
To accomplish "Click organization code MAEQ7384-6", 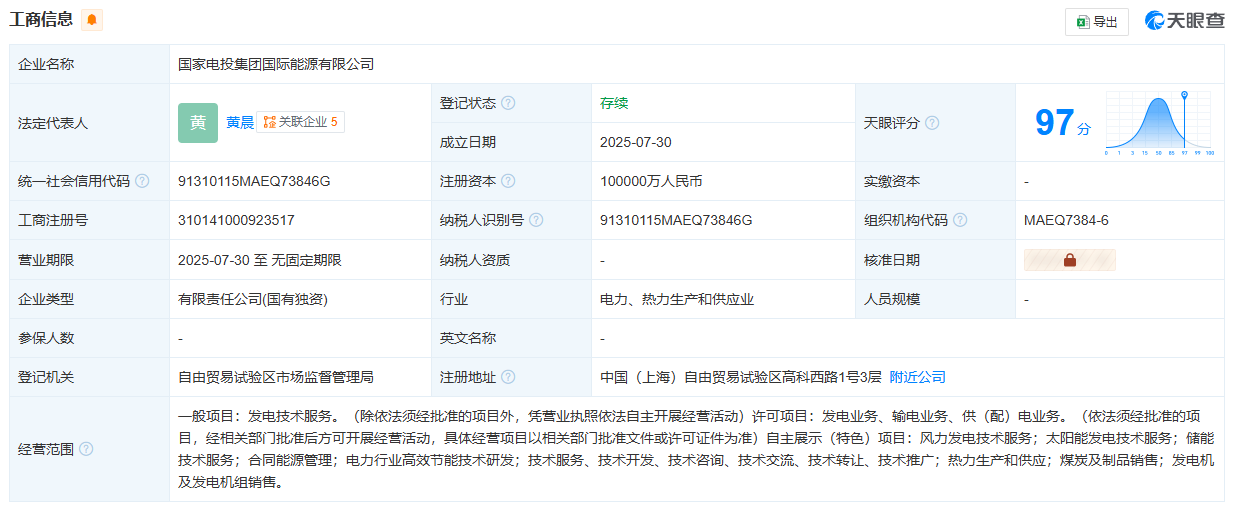I will click(1066, 220).
